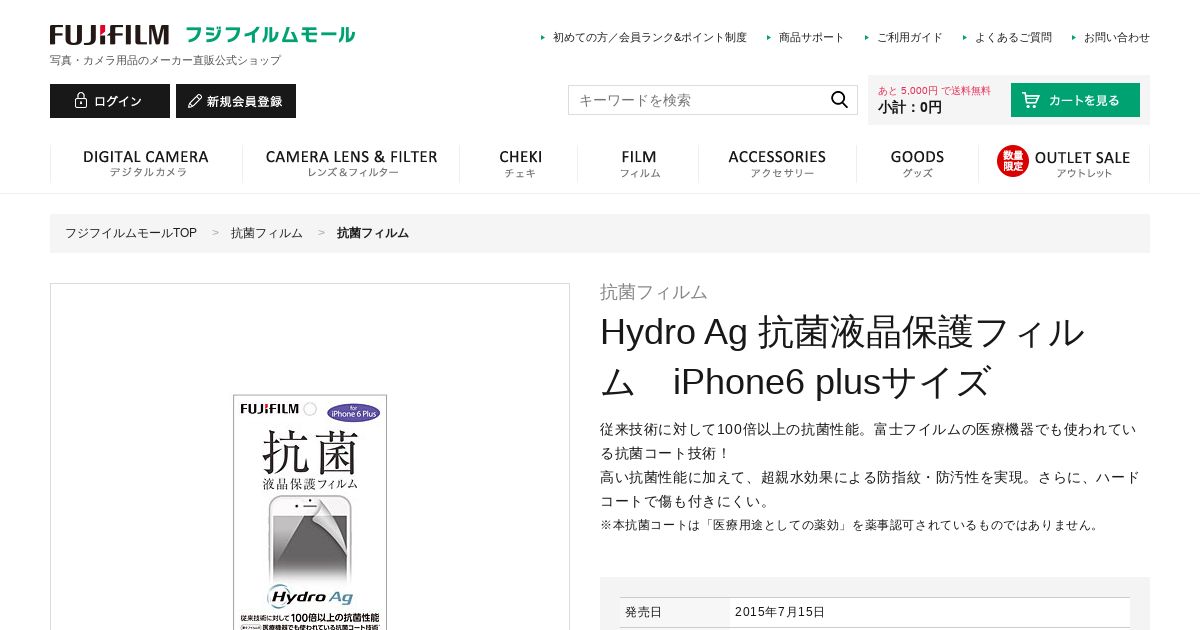Screen dimensions: 1200x630
Task: Select GOODS menu
Action: click(917, 163)
